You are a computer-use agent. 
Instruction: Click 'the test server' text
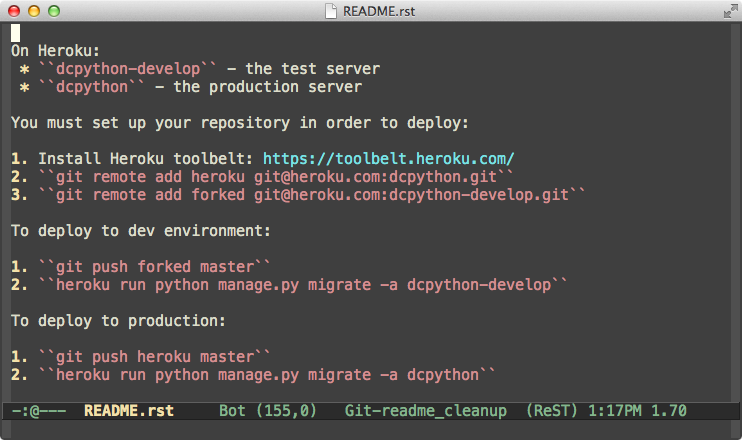click(312, 69)
